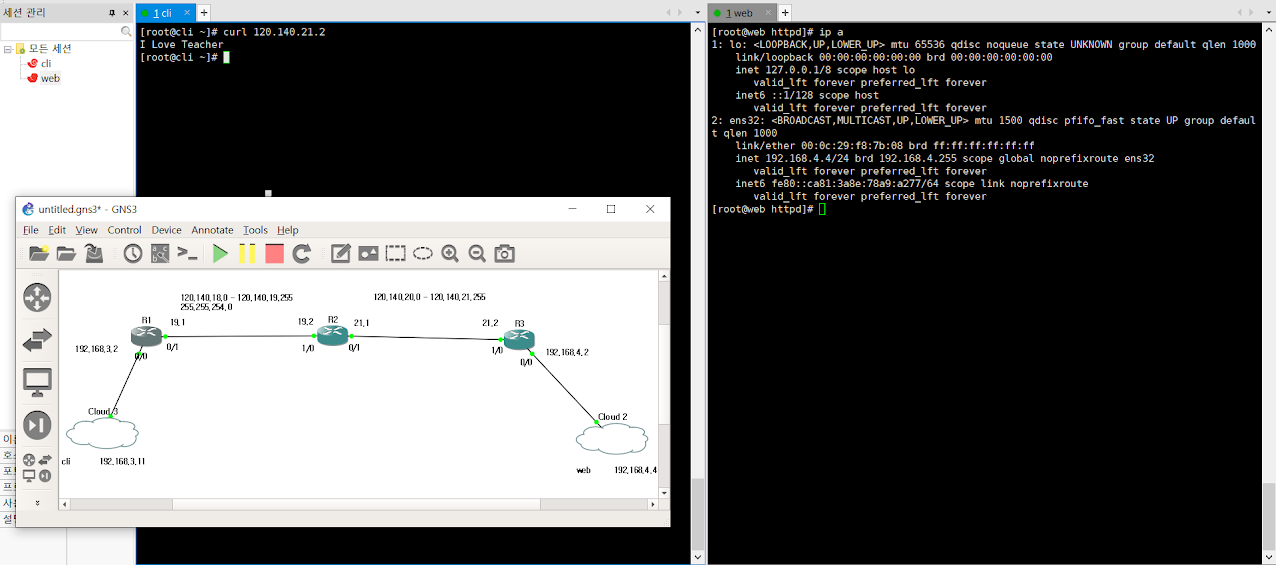
Task: Open tab list dropdown in web pane header
Action: 1267,12
